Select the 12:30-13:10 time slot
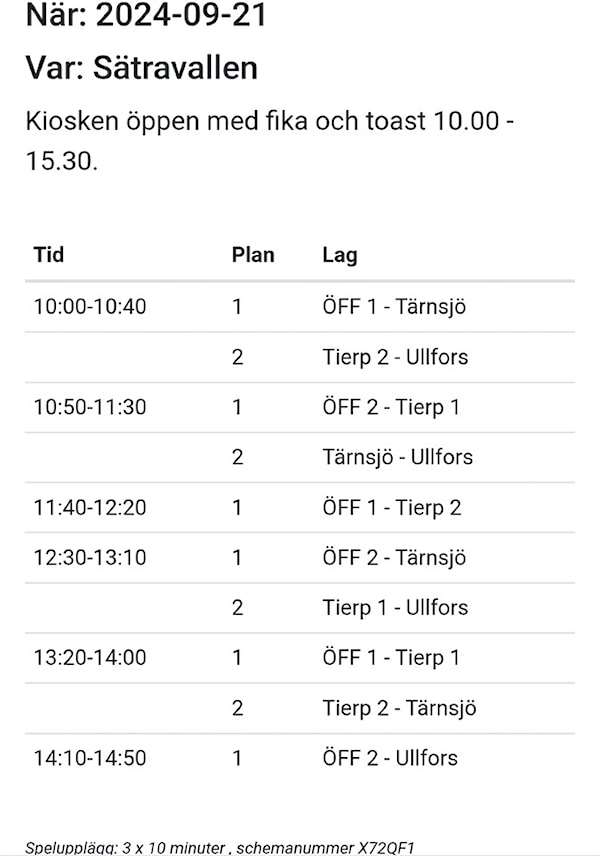Screen dimensions: 600x856 (90, 558)
